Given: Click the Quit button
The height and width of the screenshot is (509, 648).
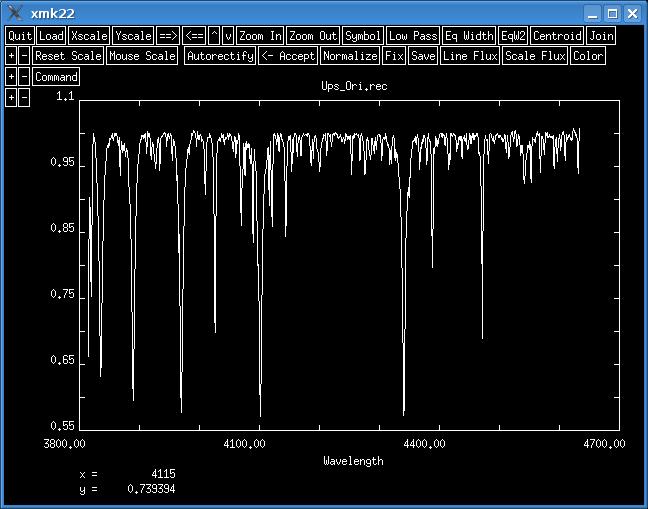Looking at the screenshot, I should point(20,36).
